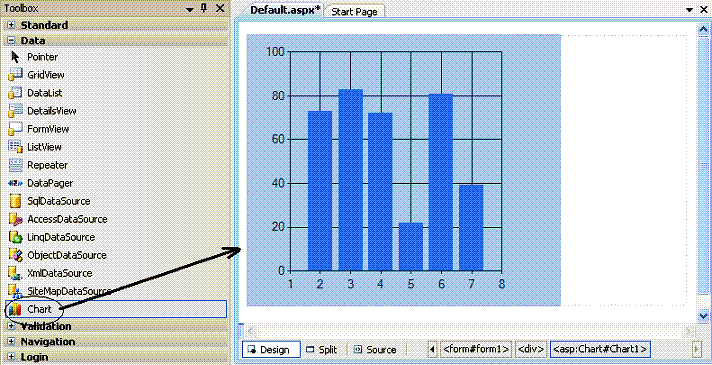Expand the Validation toolbox section
Screen dimensions: 712x365
pos(11,326)
